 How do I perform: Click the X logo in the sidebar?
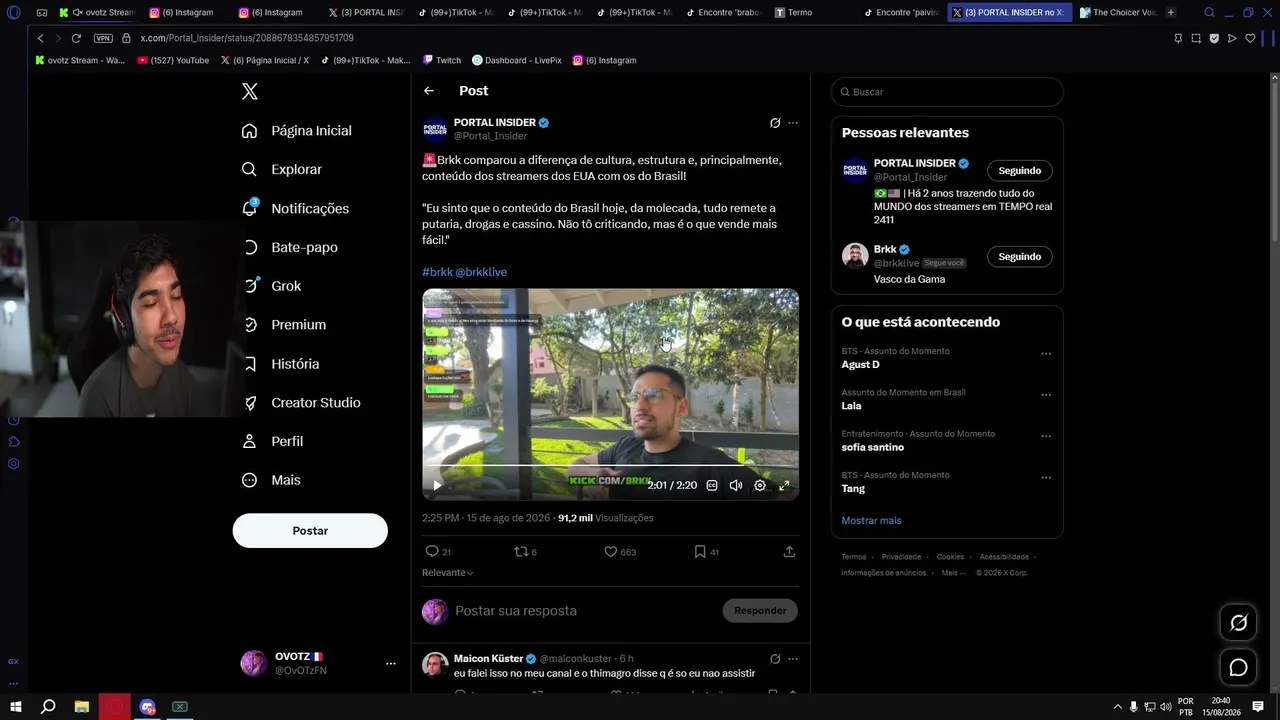point(250,92)
